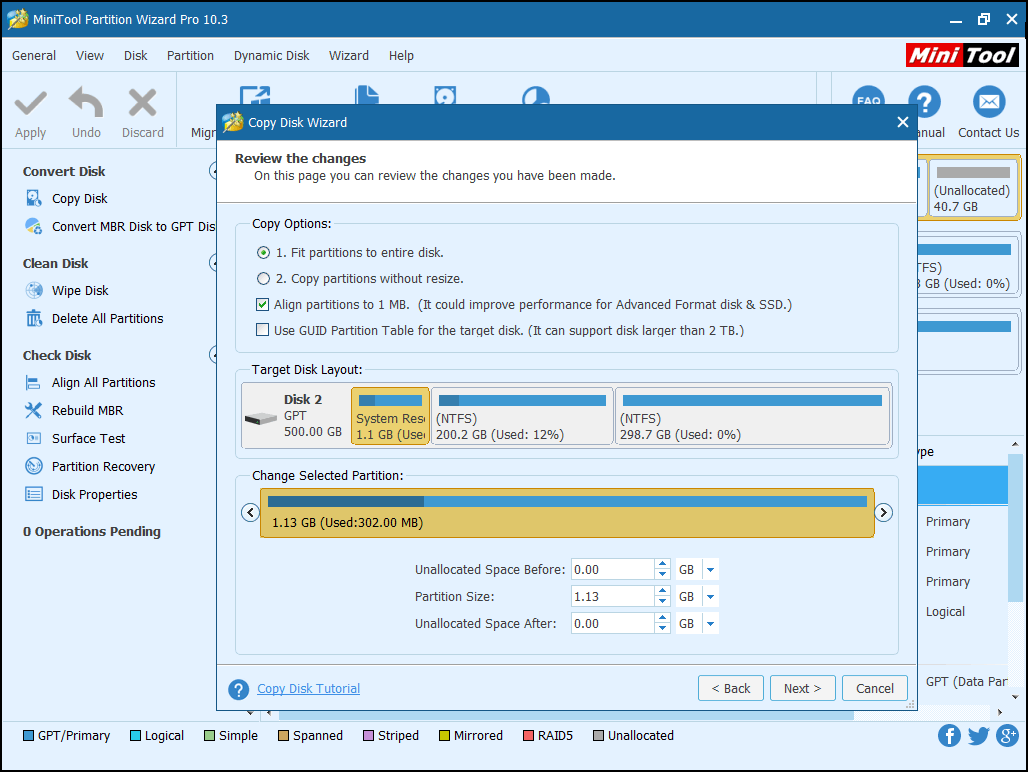Image resolution: width=1028 pixels, height=772 pixels.
Task: Click the Align All Partitions icon
Action: coord(33,382)
